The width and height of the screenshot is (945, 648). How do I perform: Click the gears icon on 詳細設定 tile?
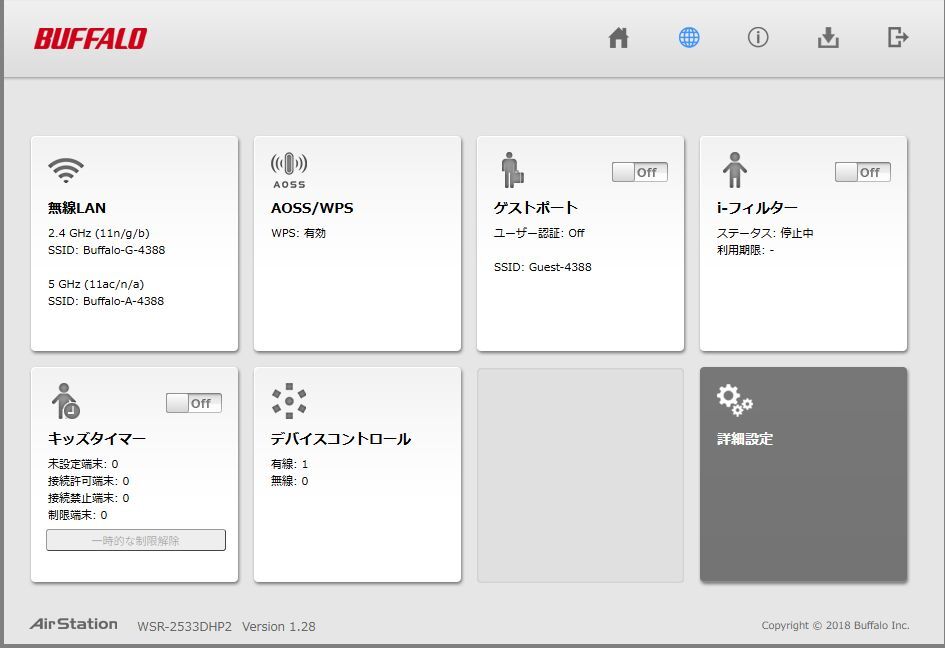(735, 400)
